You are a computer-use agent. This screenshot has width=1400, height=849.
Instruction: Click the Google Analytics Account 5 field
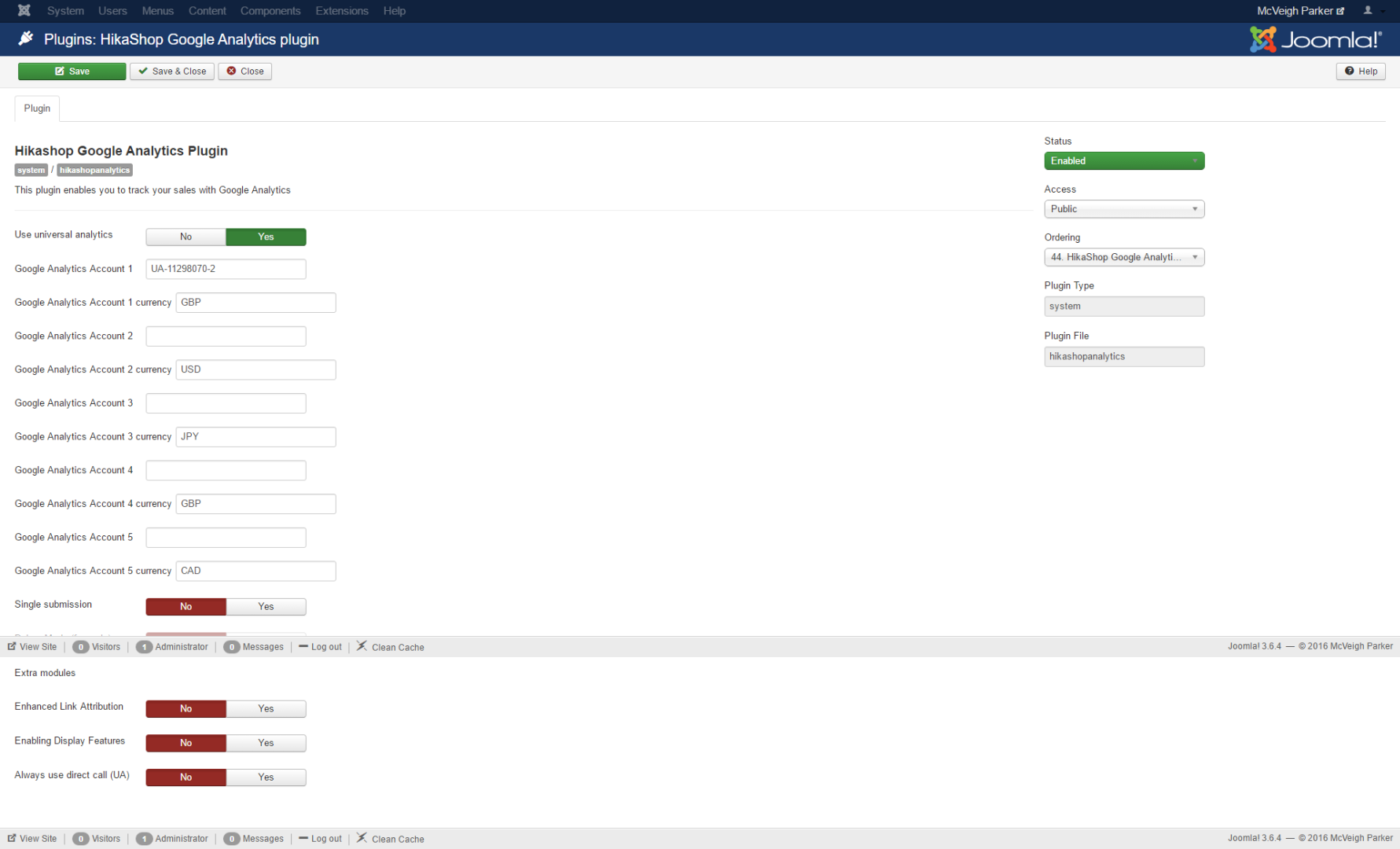(x=226, y=538)
